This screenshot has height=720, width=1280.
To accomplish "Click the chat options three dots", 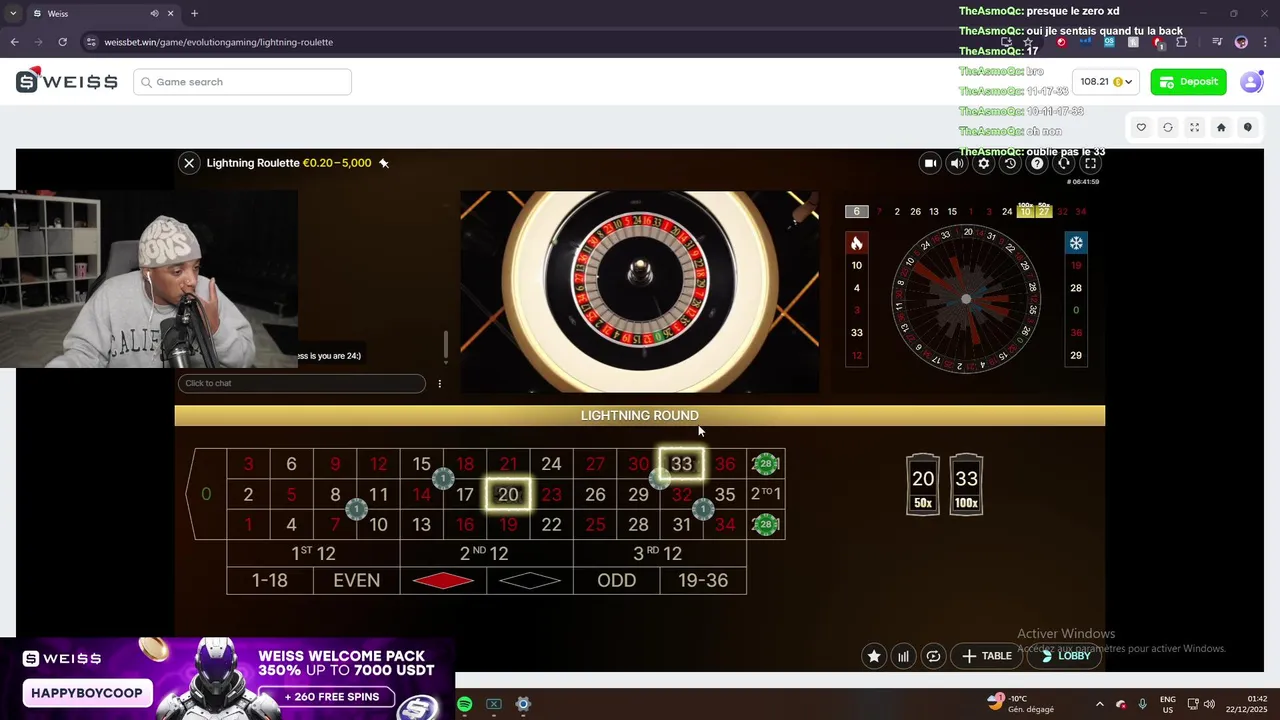I will (439, 384).
